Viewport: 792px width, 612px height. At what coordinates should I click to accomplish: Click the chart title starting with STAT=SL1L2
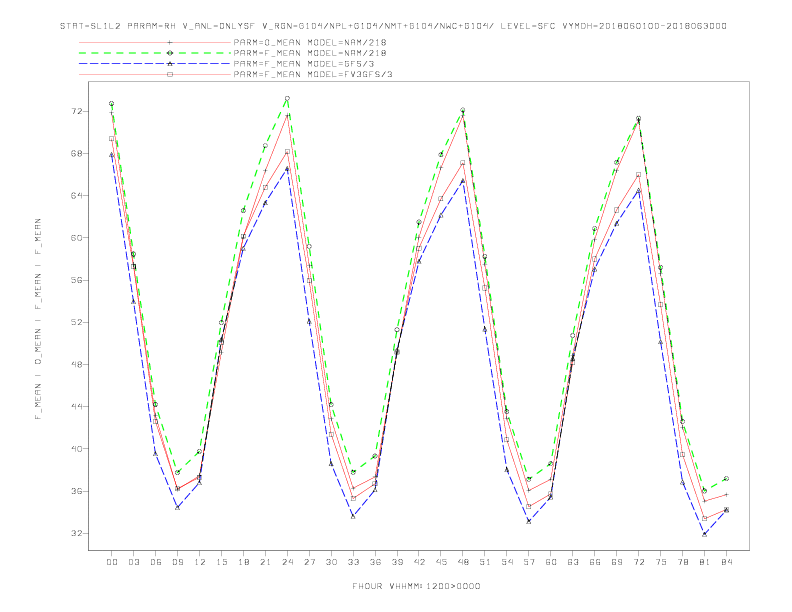point(393,26)
